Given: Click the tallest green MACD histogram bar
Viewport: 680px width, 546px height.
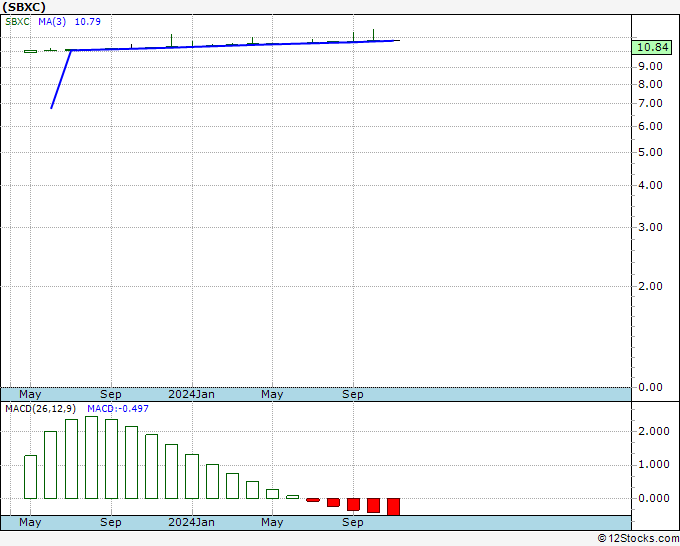Looking at the screenshot, I should 91,457.
